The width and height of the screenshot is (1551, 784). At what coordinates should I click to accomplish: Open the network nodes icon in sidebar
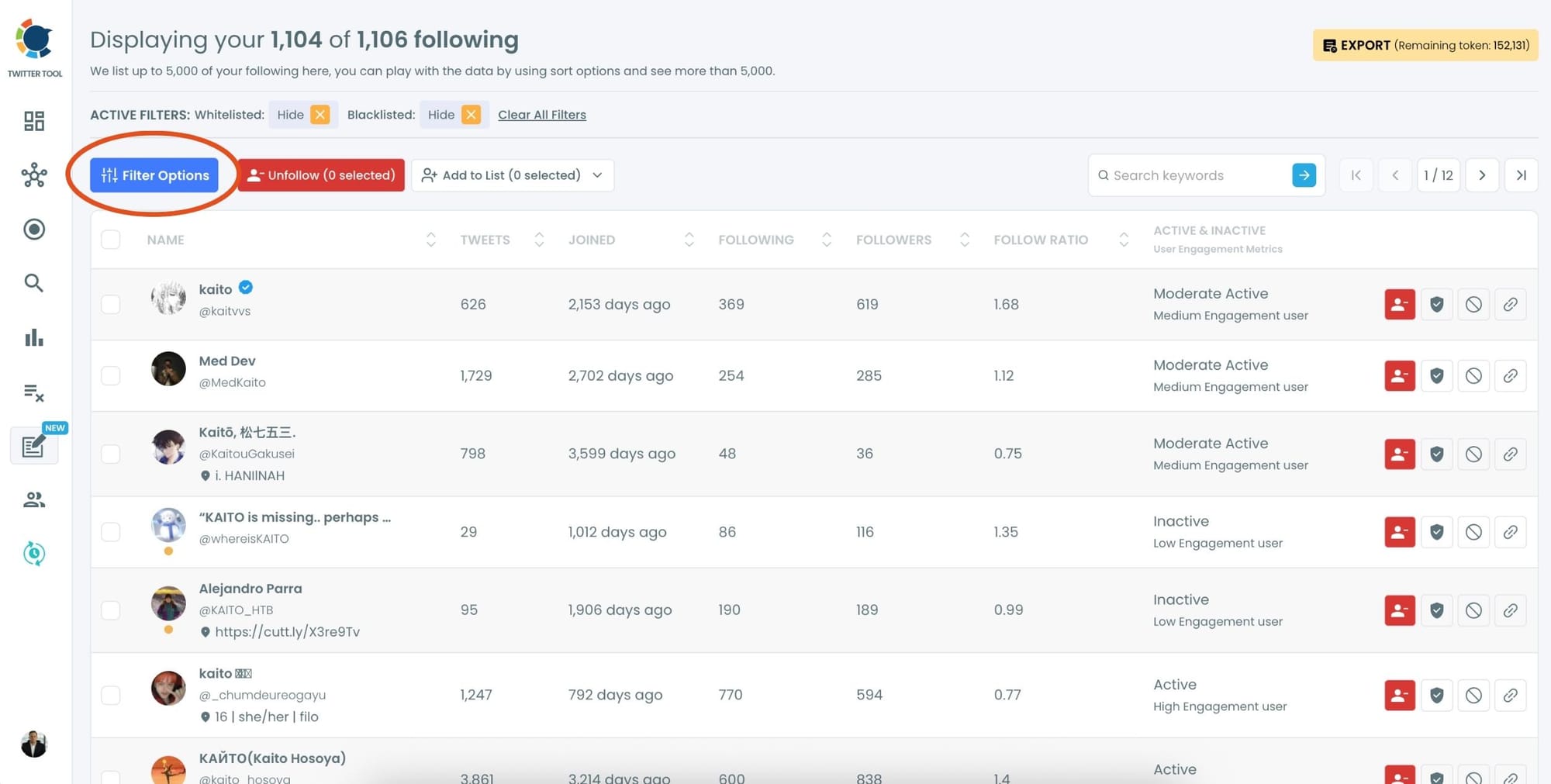click(34, 175)
